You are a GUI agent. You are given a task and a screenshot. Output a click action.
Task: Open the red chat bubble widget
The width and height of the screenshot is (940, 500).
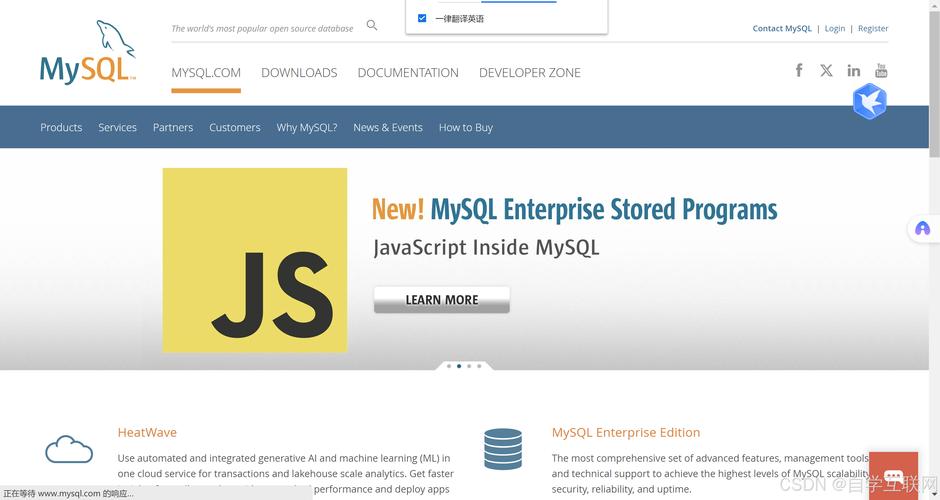(893, 477)
